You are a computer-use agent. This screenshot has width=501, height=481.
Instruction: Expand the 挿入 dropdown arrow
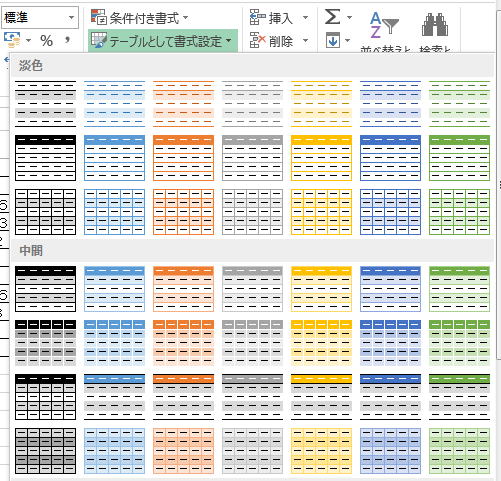coord(305,18)
